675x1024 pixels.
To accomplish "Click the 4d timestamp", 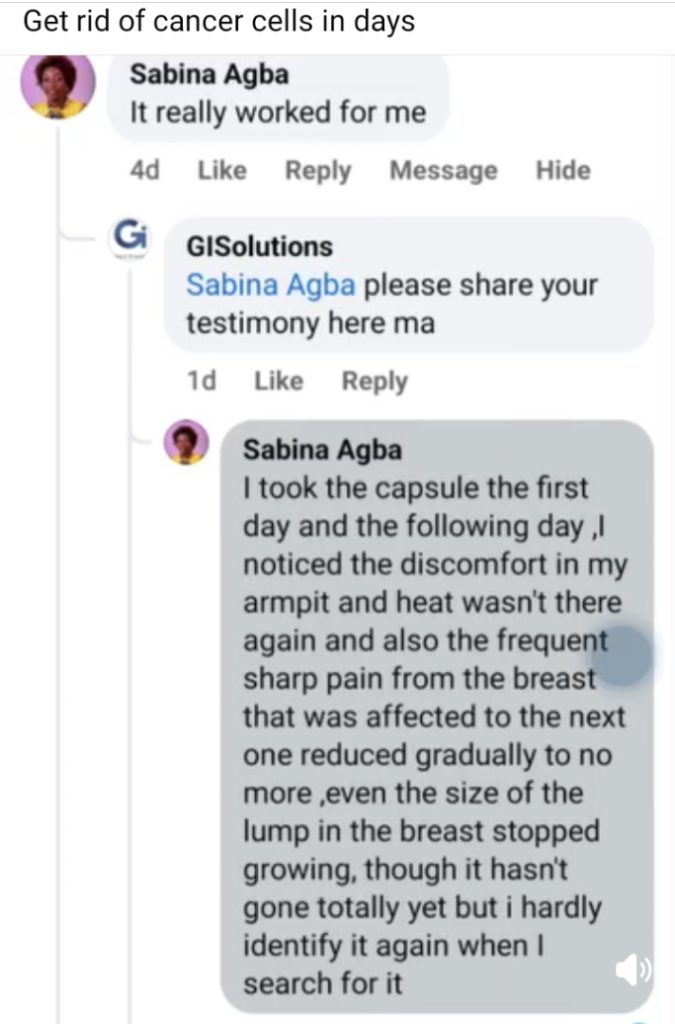I will (x=145, y=171).
